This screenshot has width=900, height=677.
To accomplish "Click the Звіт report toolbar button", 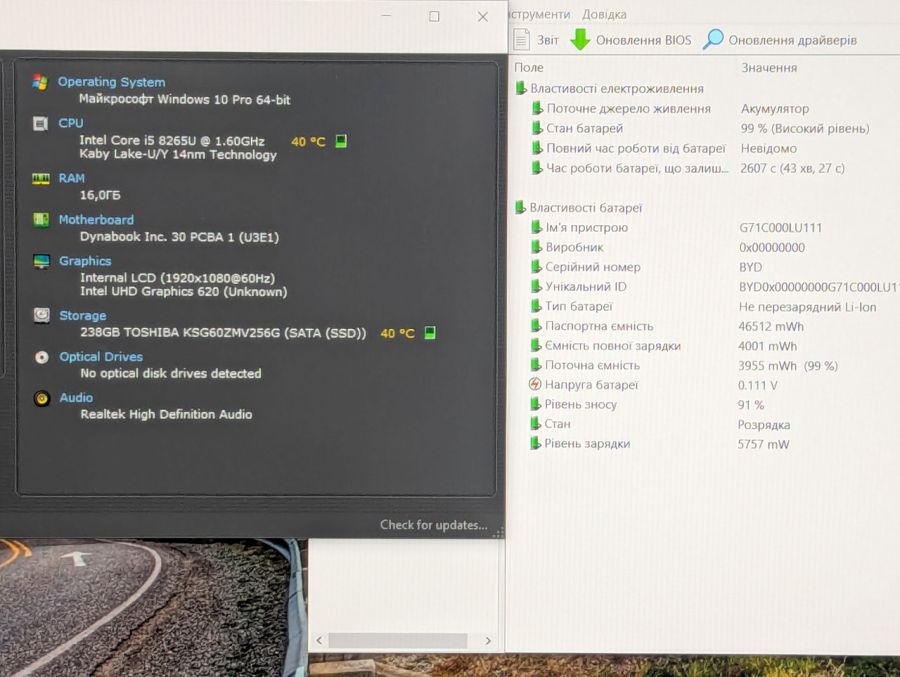I will (536, 40).
